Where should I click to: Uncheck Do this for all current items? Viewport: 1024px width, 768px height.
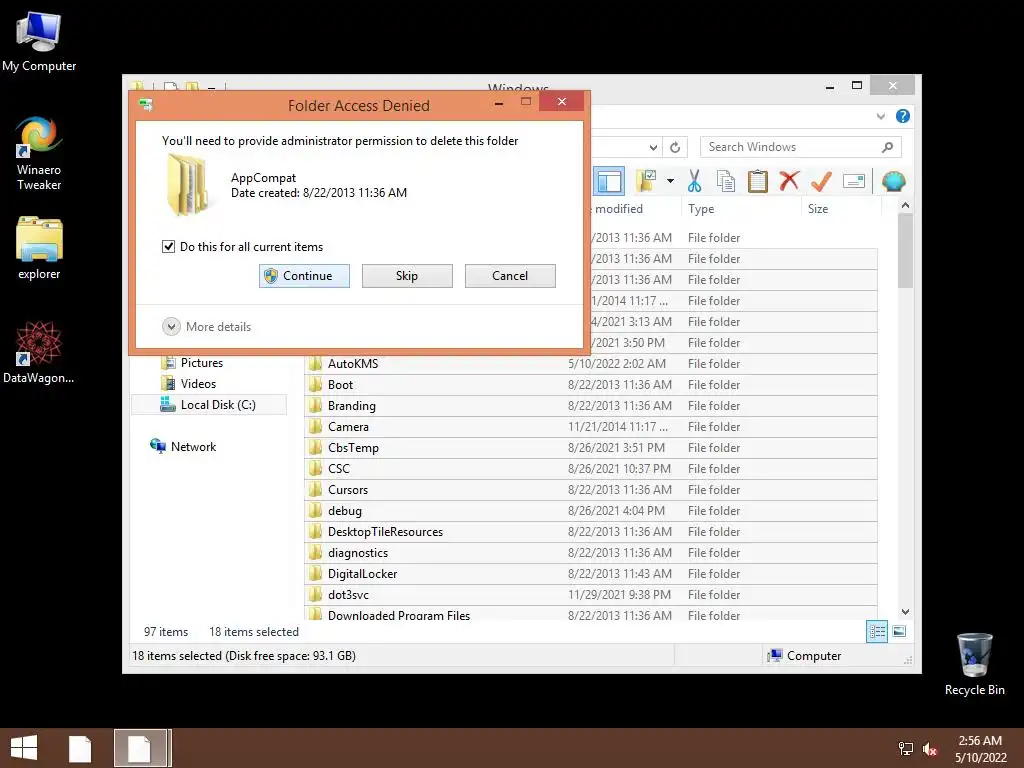tap(168, 246)
